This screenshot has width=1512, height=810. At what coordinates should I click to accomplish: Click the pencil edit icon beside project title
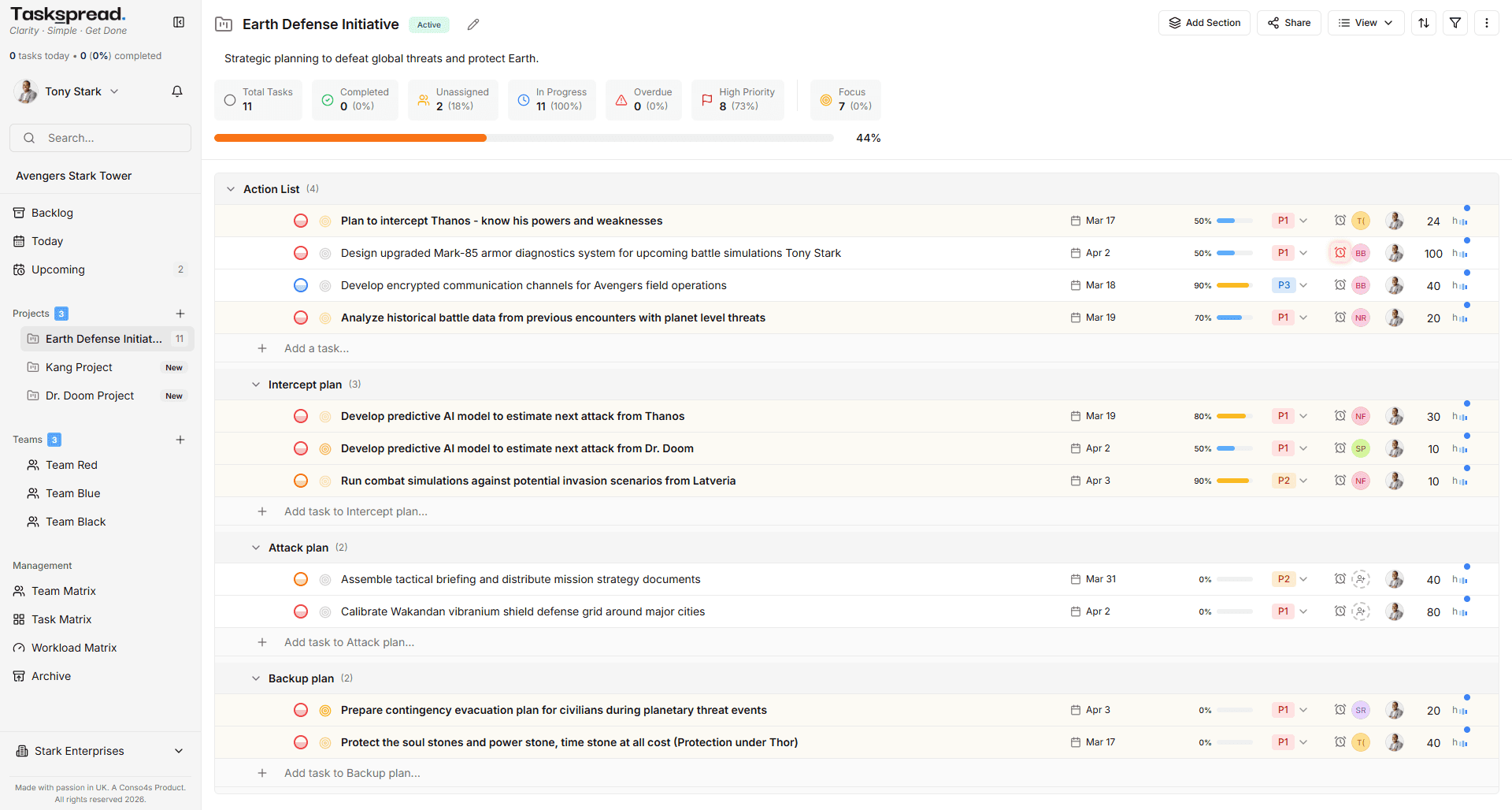(x=473, y=24)
